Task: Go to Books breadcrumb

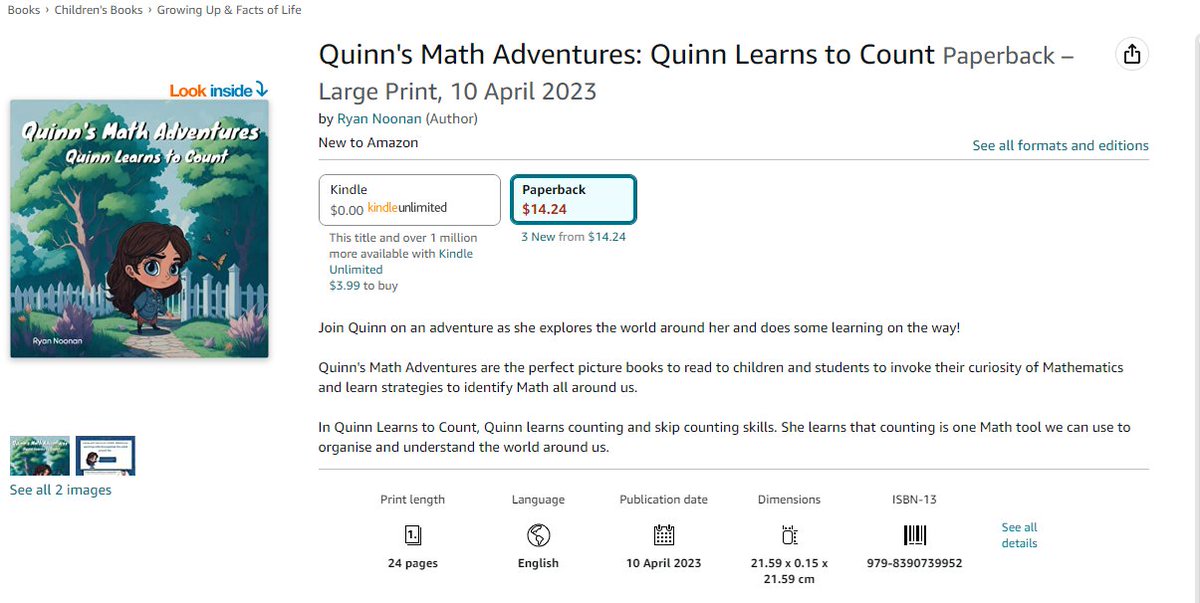Action: pyautogui.click(x=23, y=10)
